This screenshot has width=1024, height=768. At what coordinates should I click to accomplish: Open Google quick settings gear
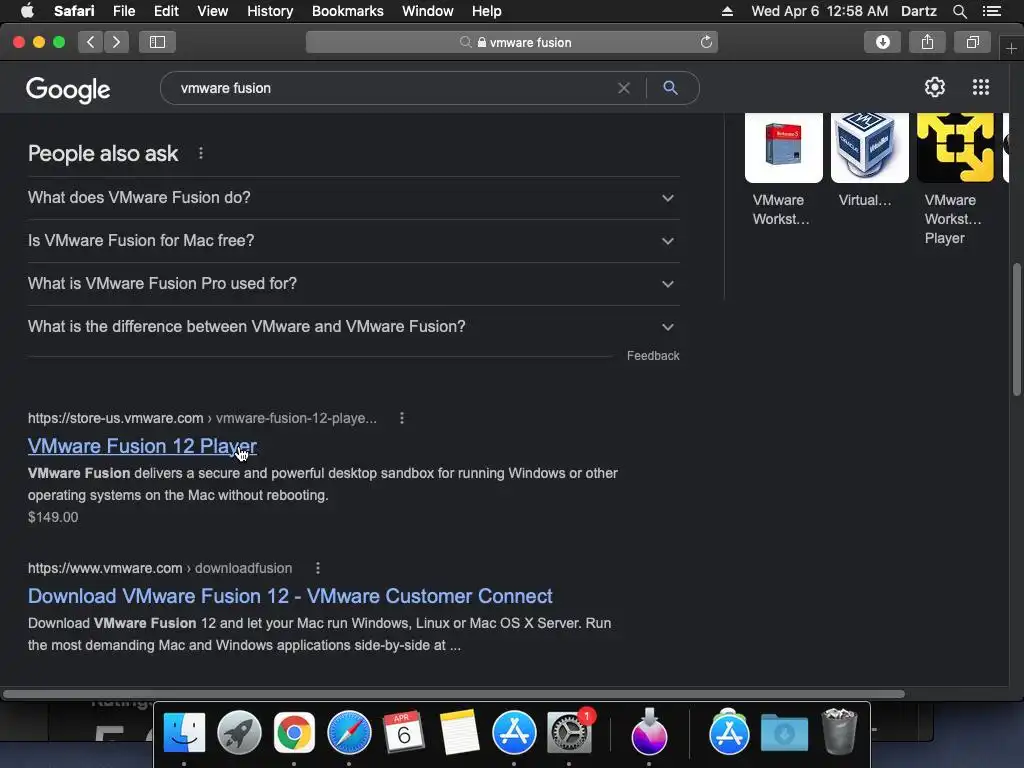[935, 87]
